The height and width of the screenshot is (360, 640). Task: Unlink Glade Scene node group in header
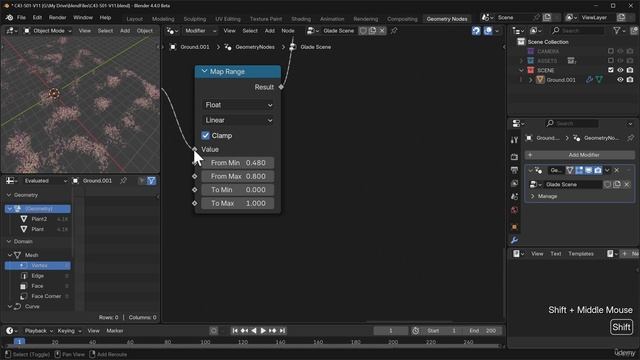click(x=382, y=31)
